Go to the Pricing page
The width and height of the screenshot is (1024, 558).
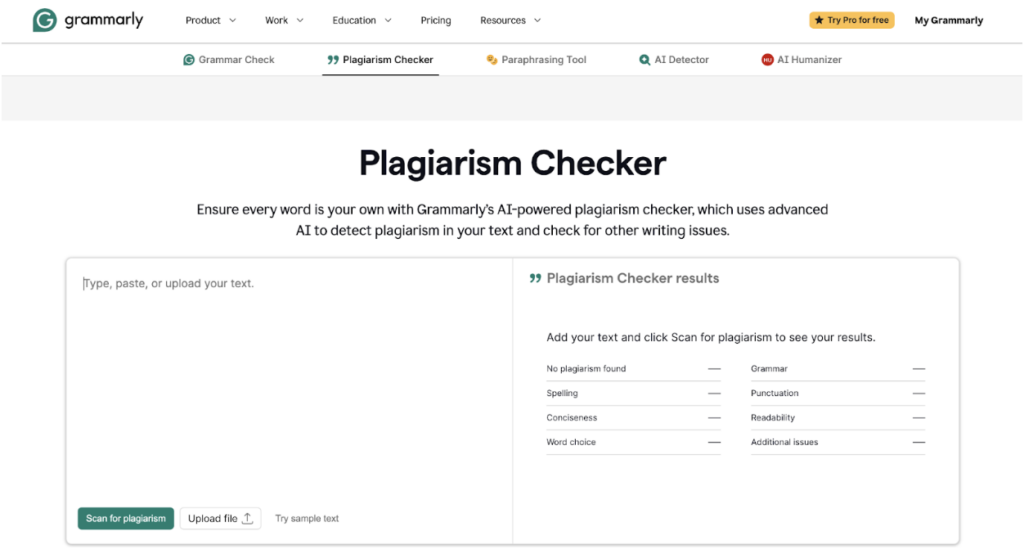[x=436, y=20]
